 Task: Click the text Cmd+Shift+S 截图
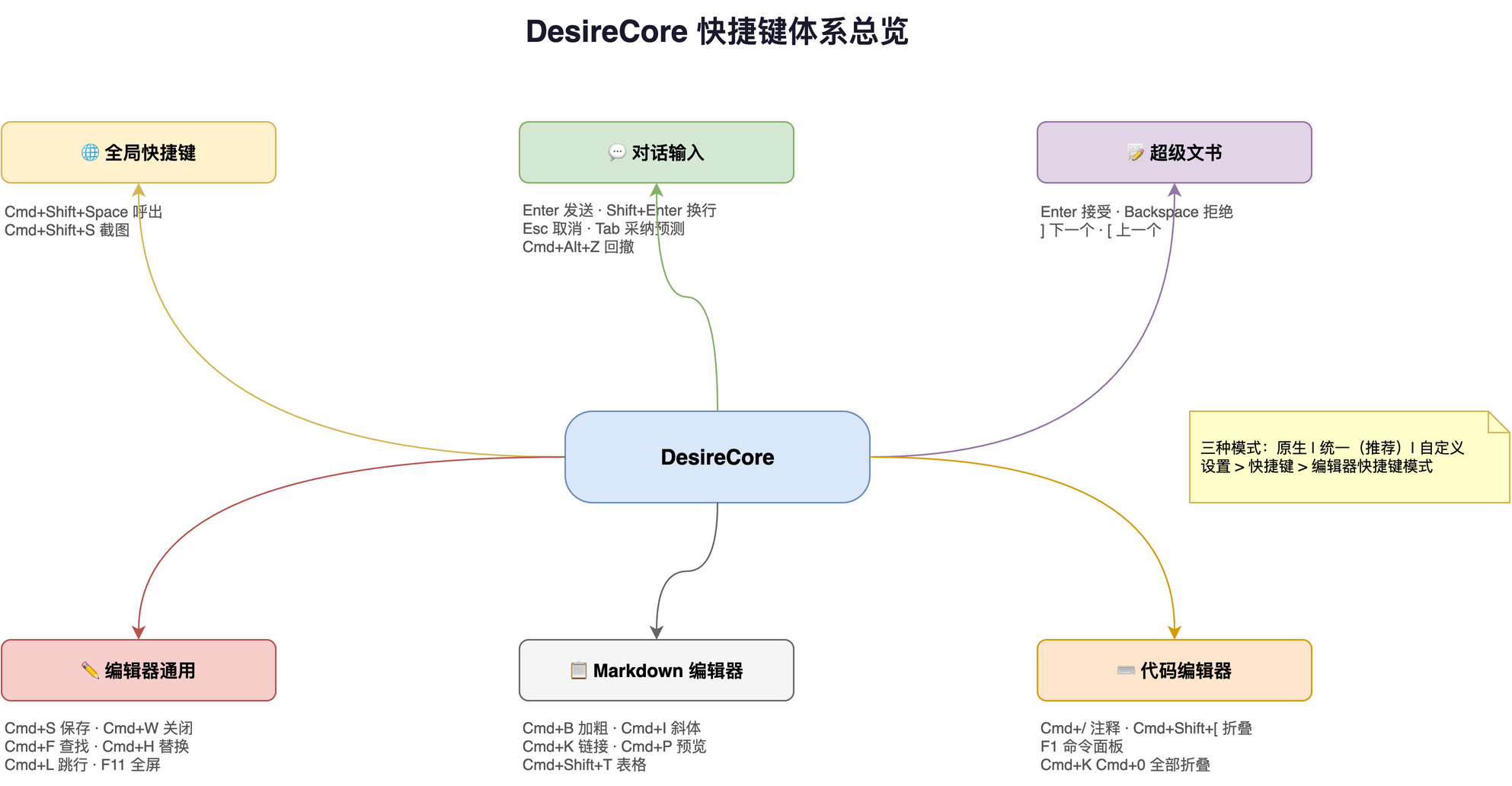pos(67,230)
